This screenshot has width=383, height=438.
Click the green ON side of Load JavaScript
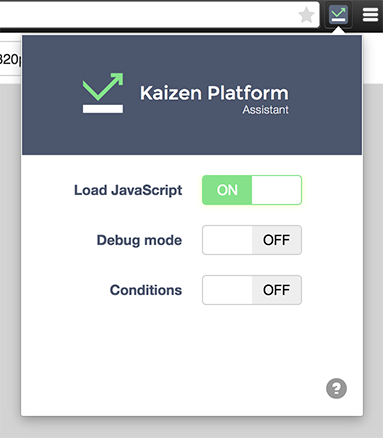pos(227,190)
